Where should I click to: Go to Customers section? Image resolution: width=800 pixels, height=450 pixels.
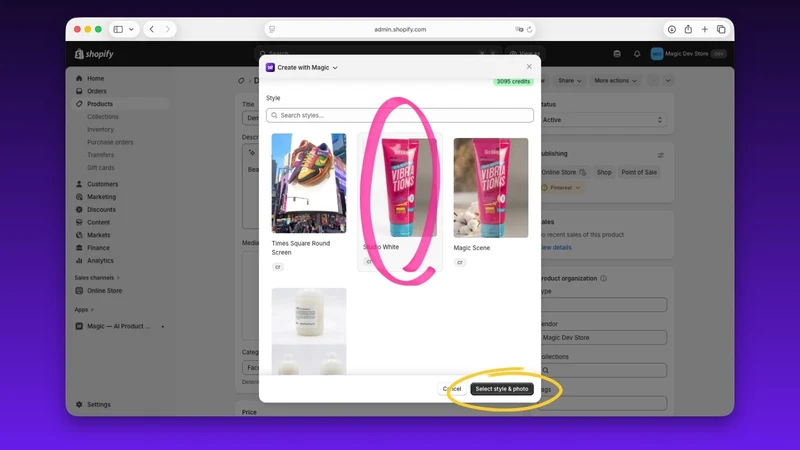point(102,184)
